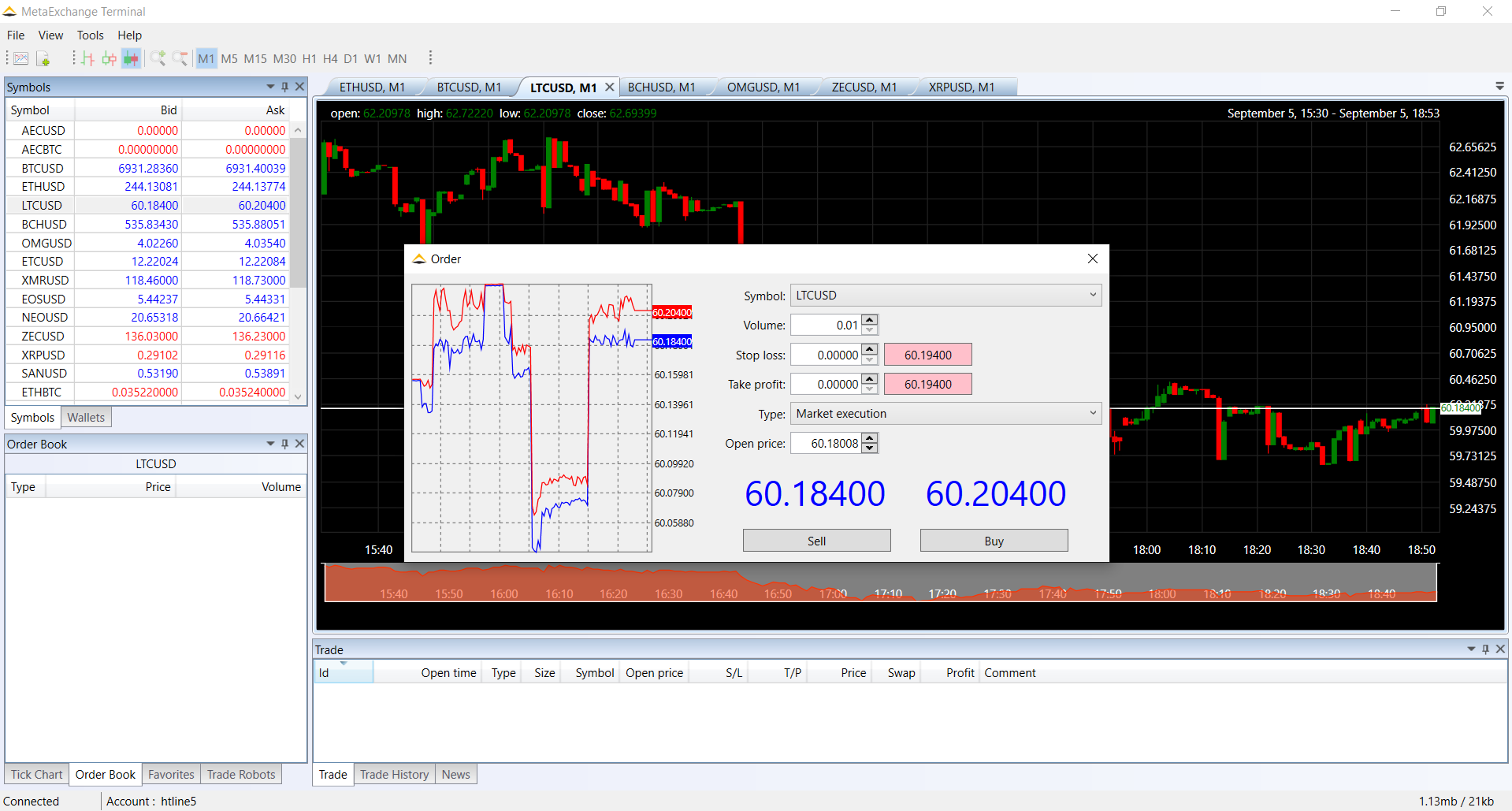Click the new order document icon
This screenshot has width=1512, height=811.
click(x=43, y=58)
